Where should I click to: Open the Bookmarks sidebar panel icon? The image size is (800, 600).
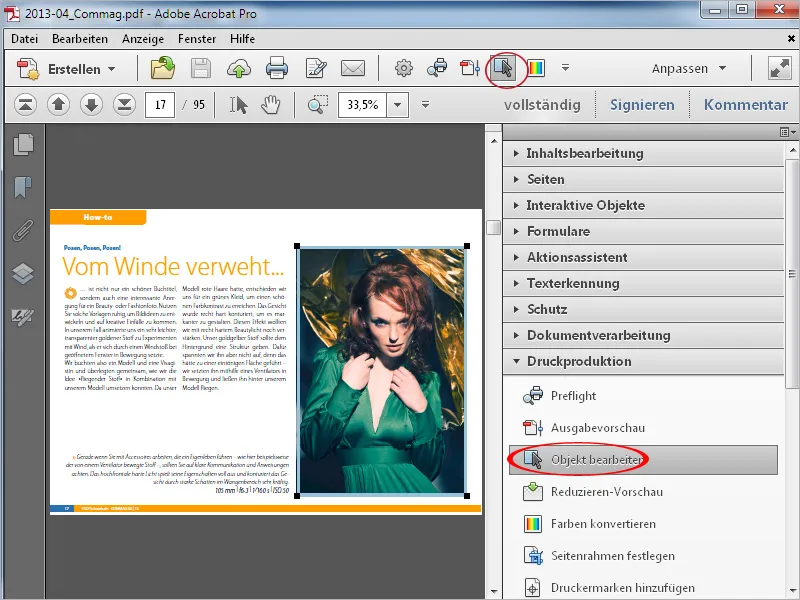coord(23,188)
